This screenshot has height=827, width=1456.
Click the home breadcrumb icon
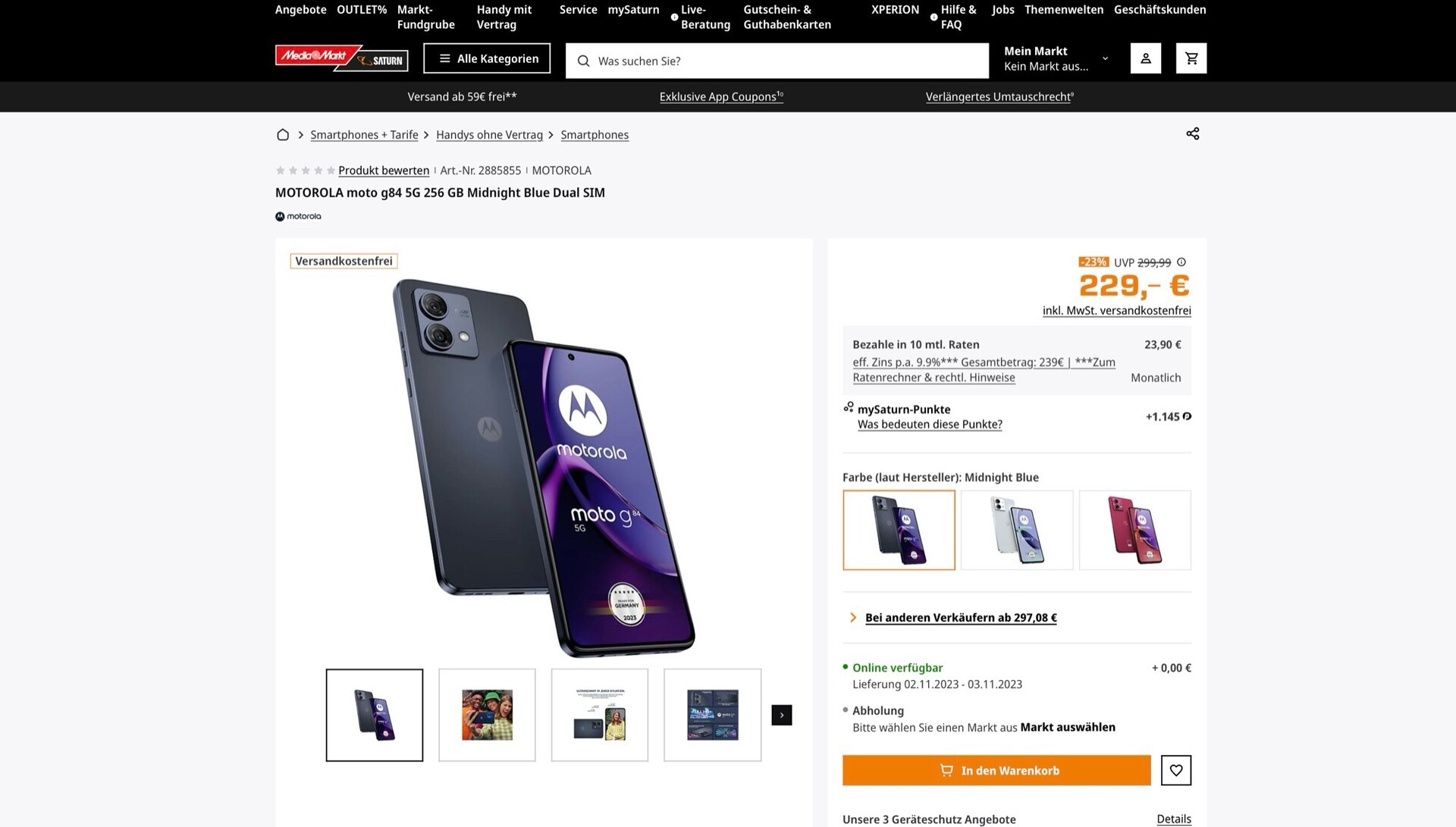tap(283, 135)
